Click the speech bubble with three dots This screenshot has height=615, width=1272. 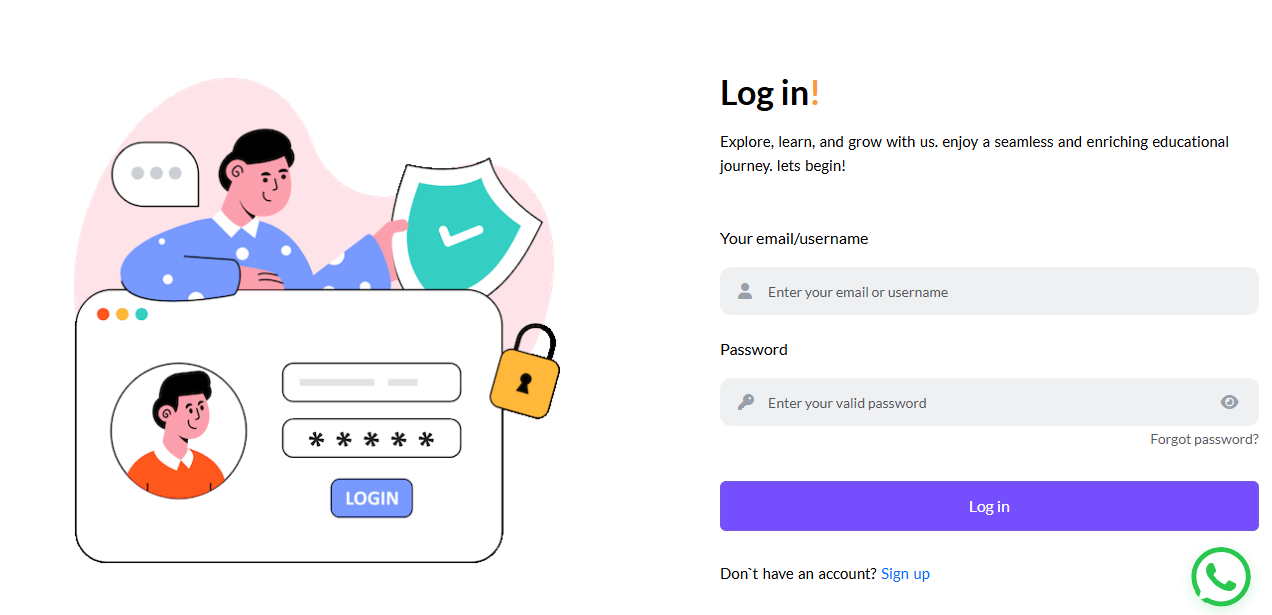click(x=155, y=174)
